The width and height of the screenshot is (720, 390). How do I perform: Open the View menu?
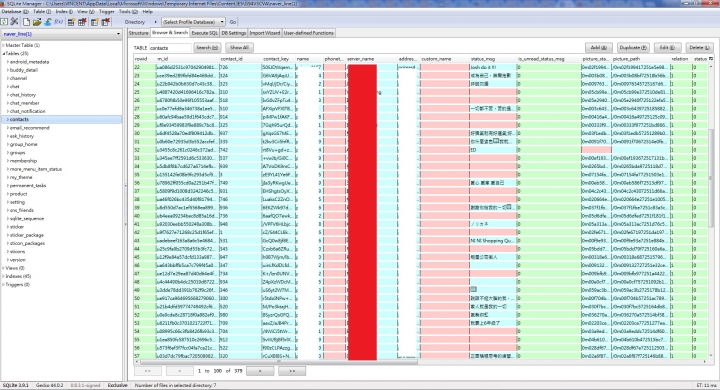point(85,11)
